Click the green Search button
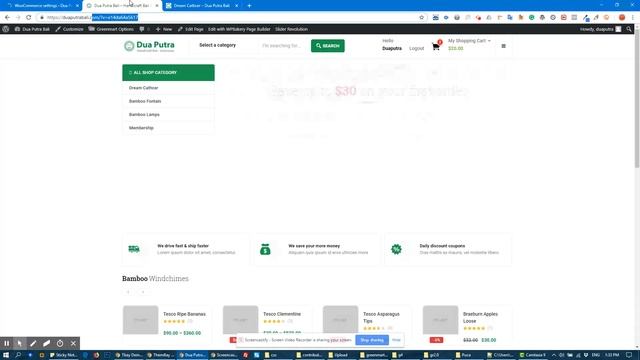This screenshot has width=640, height=360. (328, 46)
